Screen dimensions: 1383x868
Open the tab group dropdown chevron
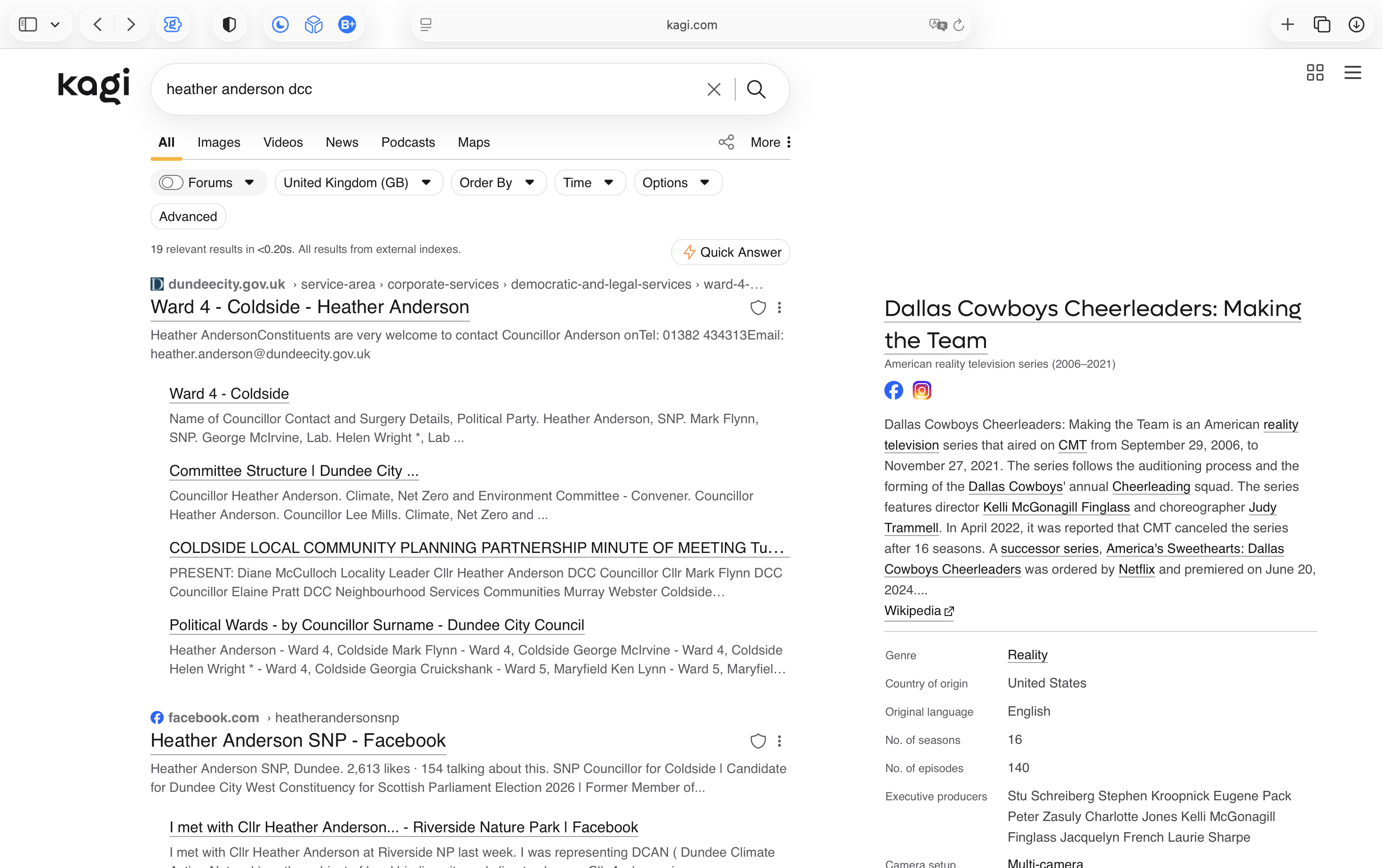coord(55,24)
